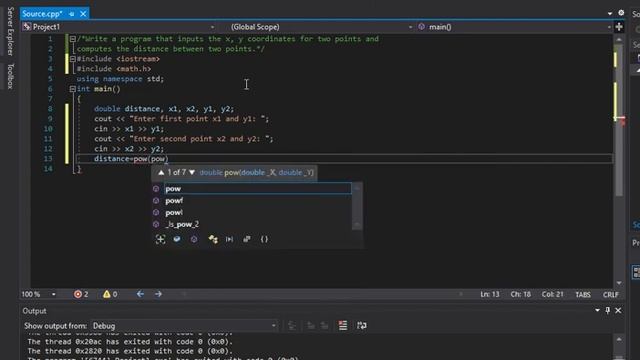Toggle word wrap in Output panel

[x=362, y=325]
